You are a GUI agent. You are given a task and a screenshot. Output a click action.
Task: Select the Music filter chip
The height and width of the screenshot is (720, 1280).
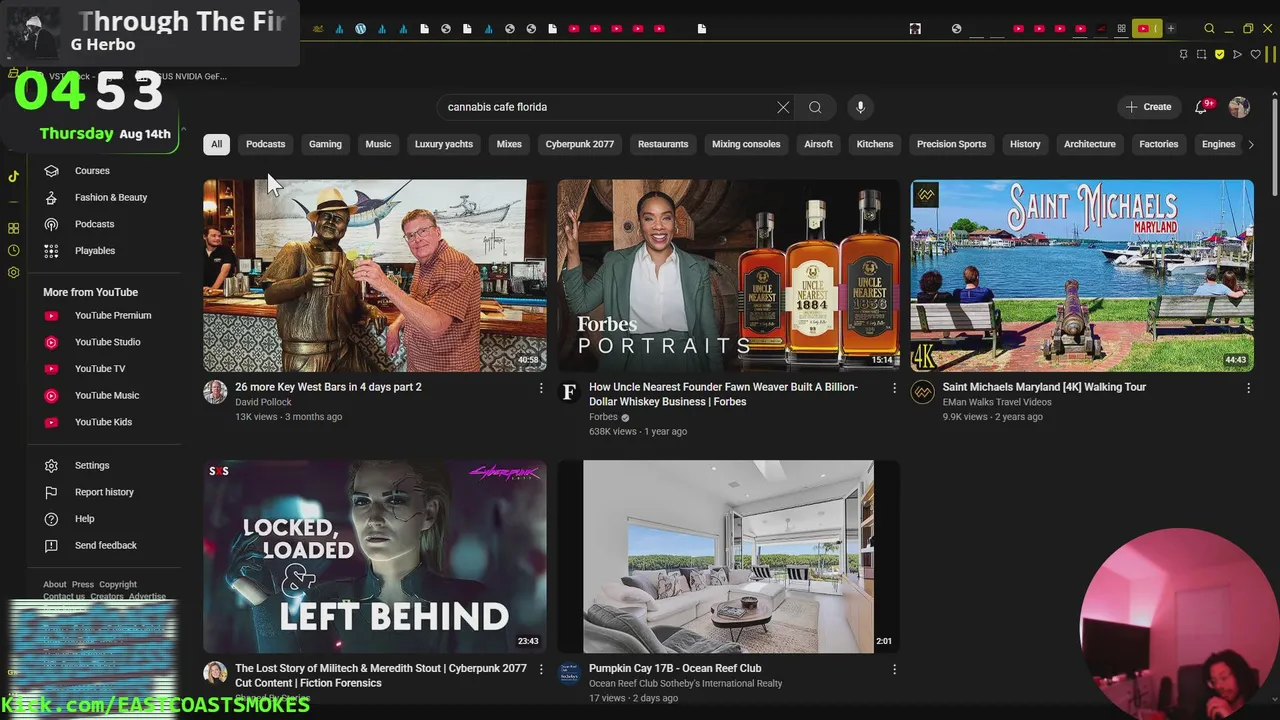click(x=378, y=144)
